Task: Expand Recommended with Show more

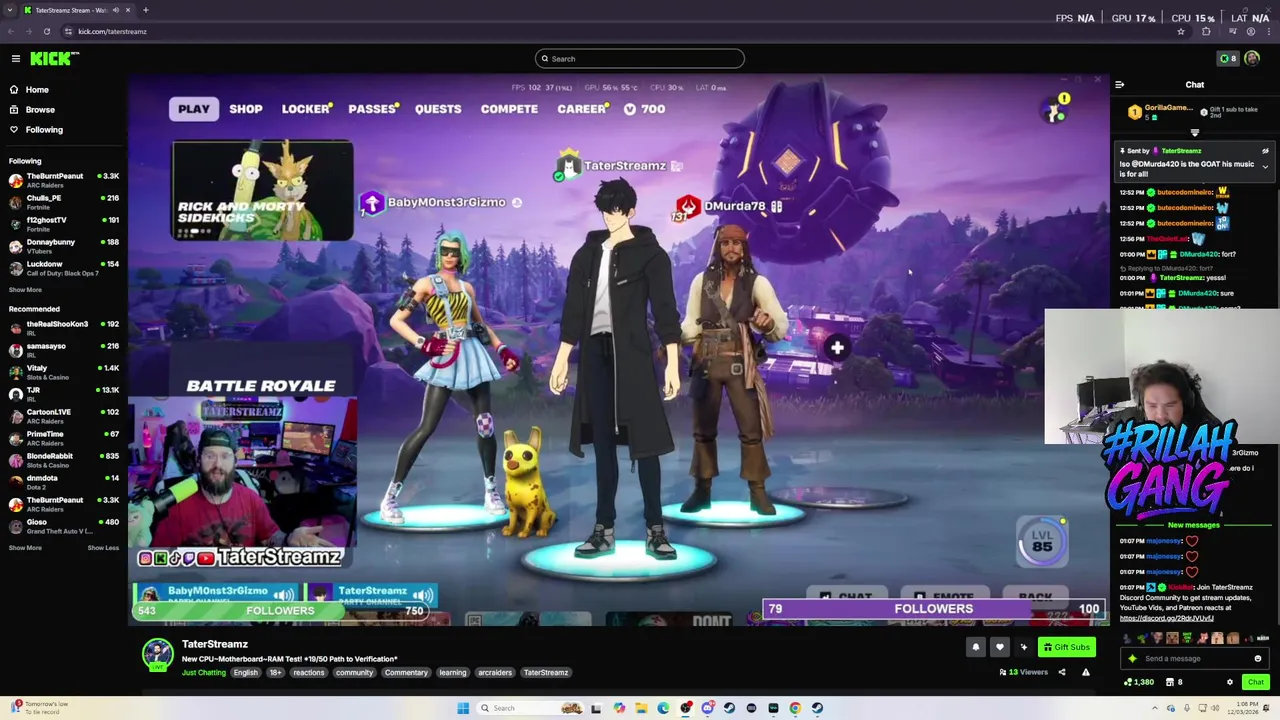Action: pyautogui.click(x=25, y=548)
